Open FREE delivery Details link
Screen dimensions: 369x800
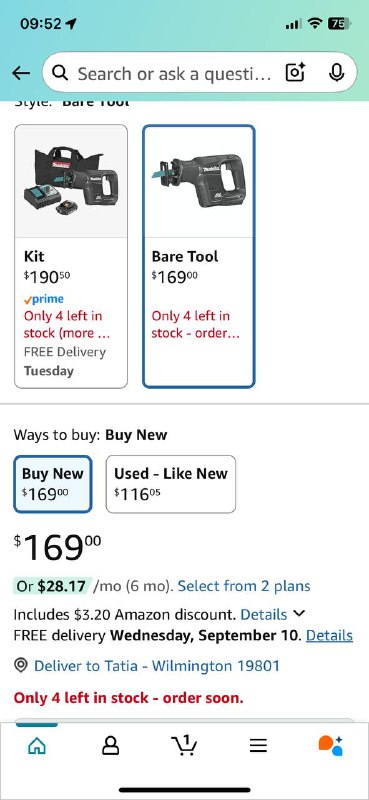point(329,635)
